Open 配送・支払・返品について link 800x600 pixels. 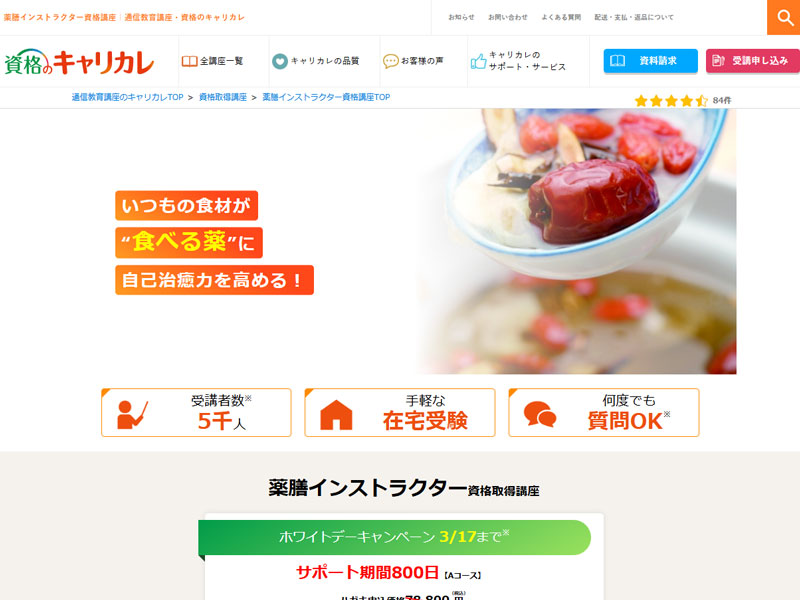click(x=634, y=17)
